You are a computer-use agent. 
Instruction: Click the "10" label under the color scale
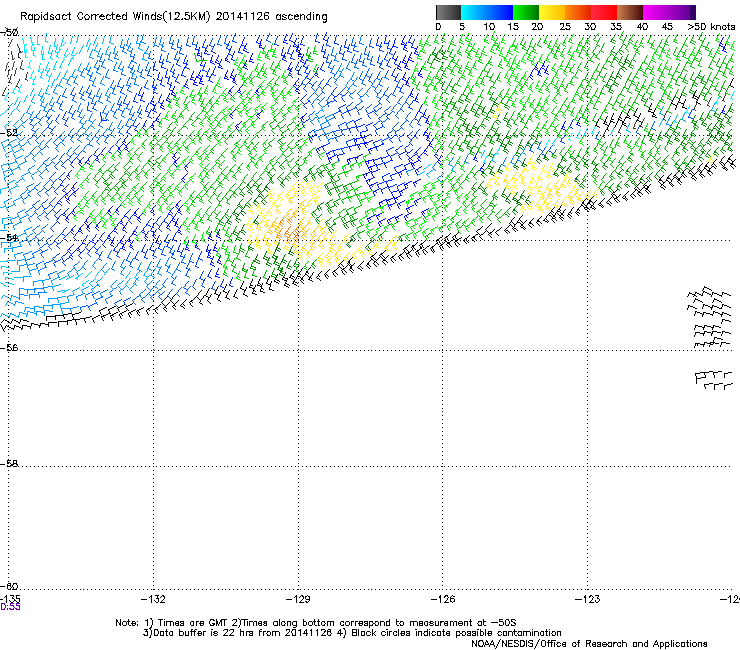click(x=489, y=27)
